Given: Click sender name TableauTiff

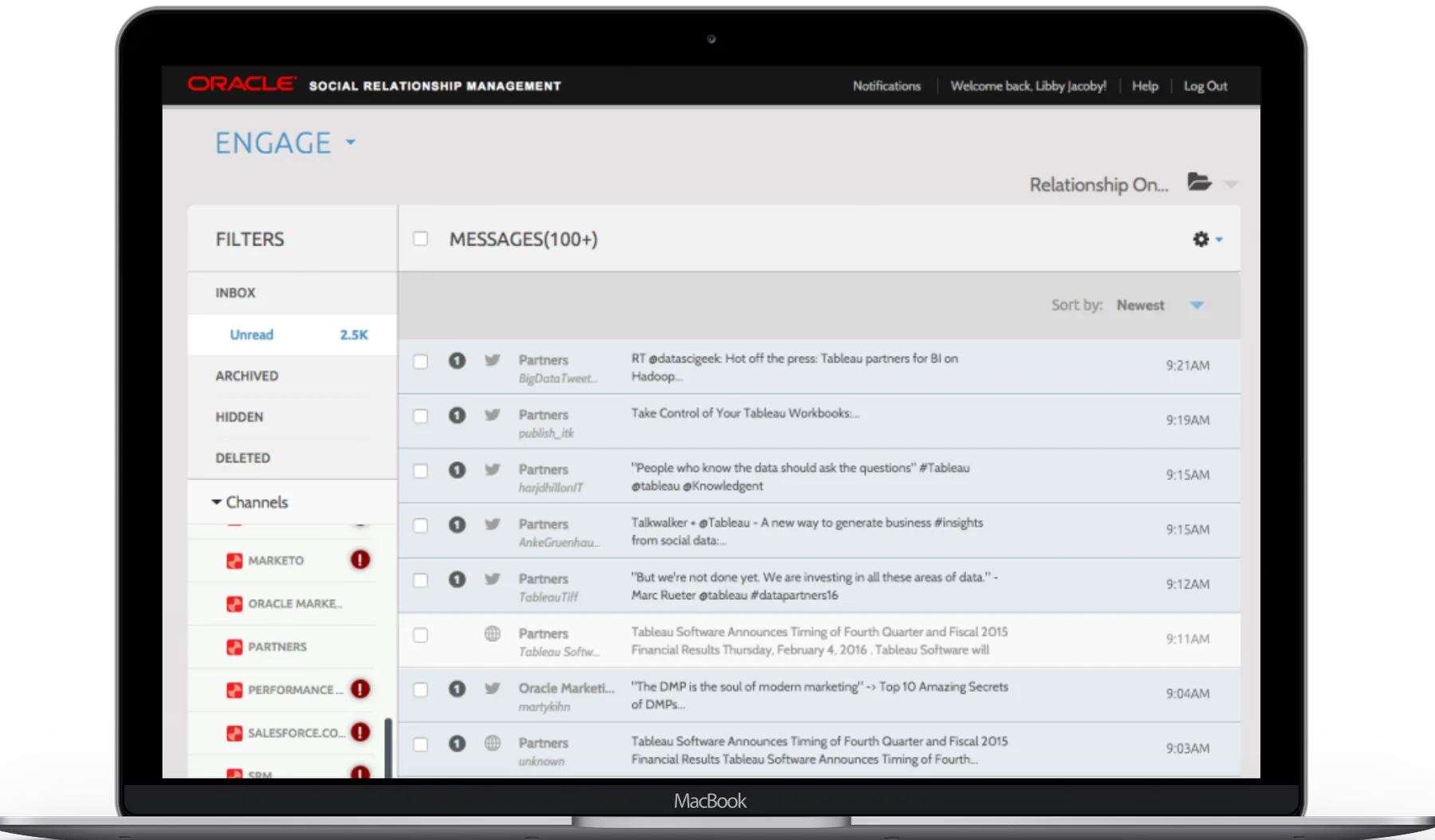Looking at the screenshot, I should [548, 597].
